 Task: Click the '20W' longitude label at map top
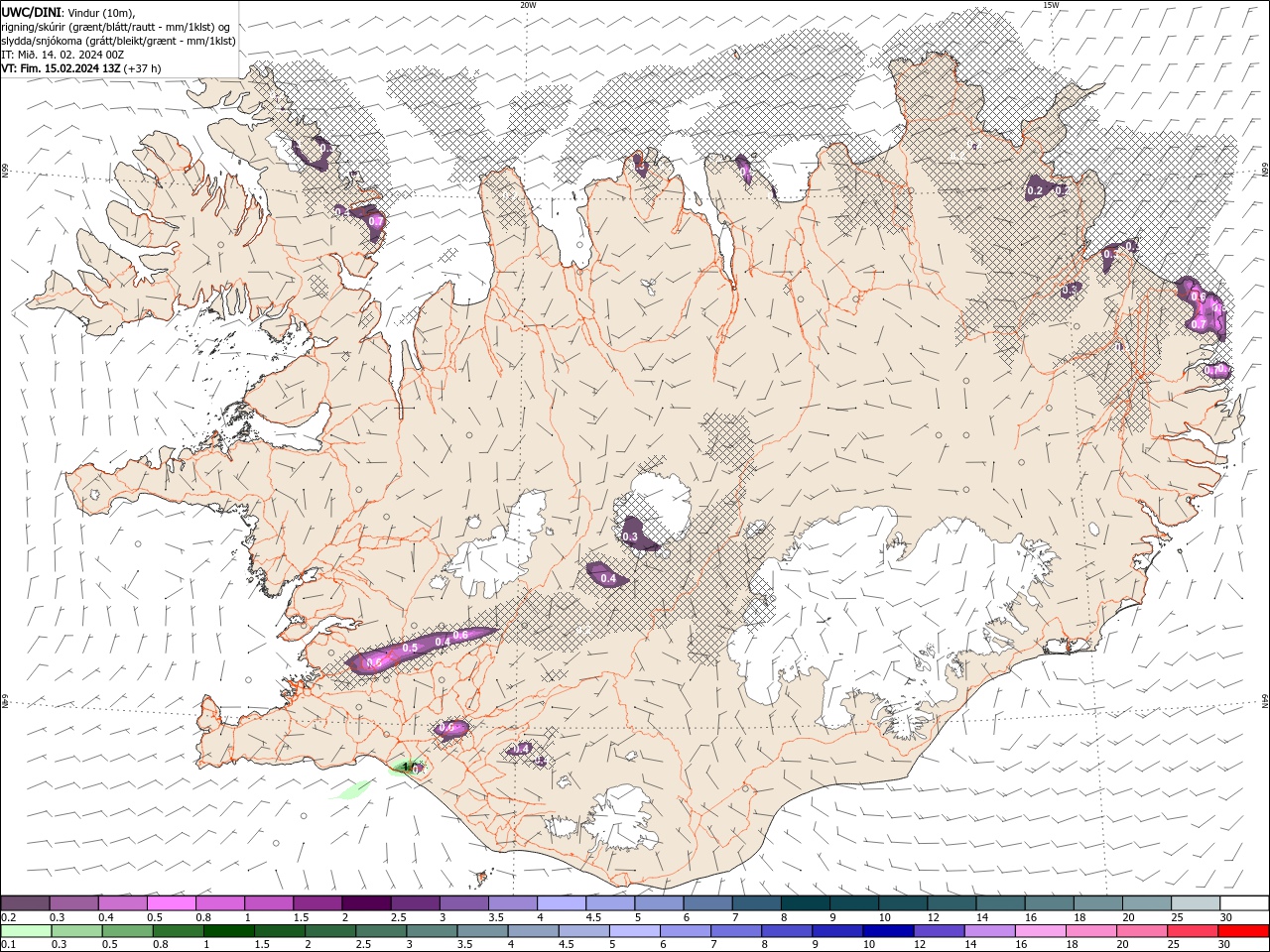(x=528, y=5)
